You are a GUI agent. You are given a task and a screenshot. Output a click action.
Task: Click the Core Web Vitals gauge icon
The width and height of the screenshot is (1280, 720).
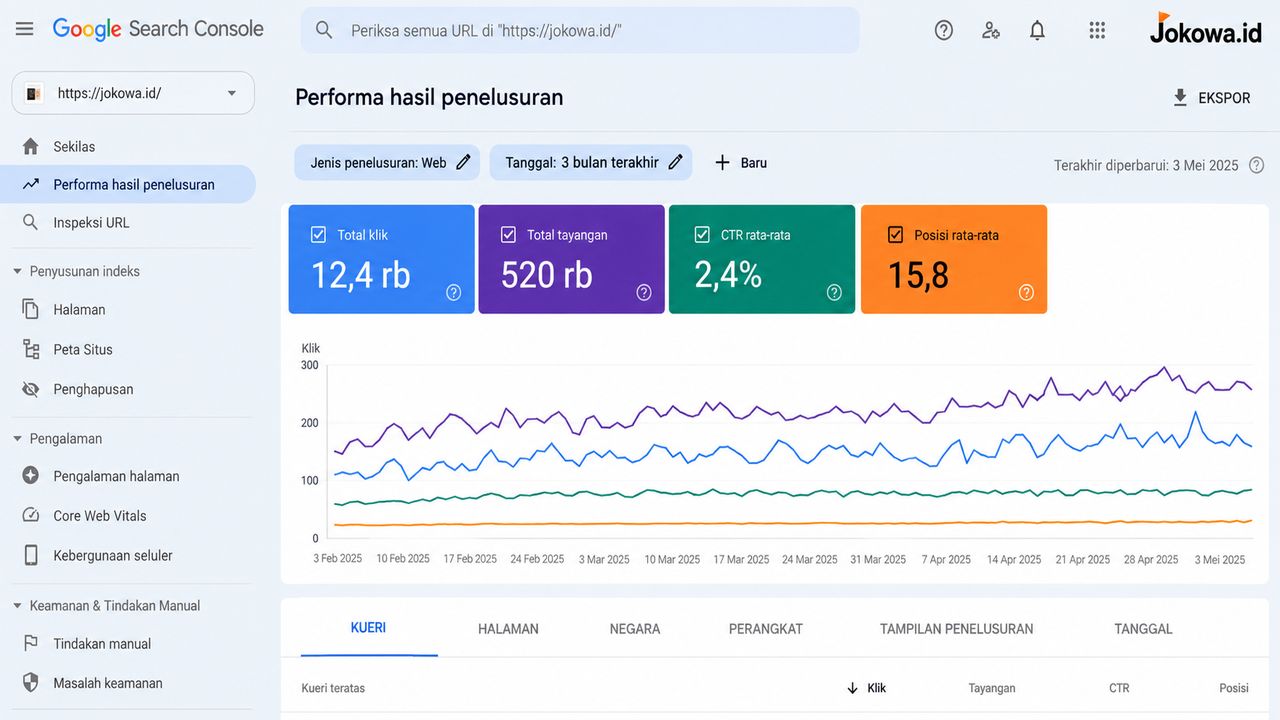tap(31, 515)
